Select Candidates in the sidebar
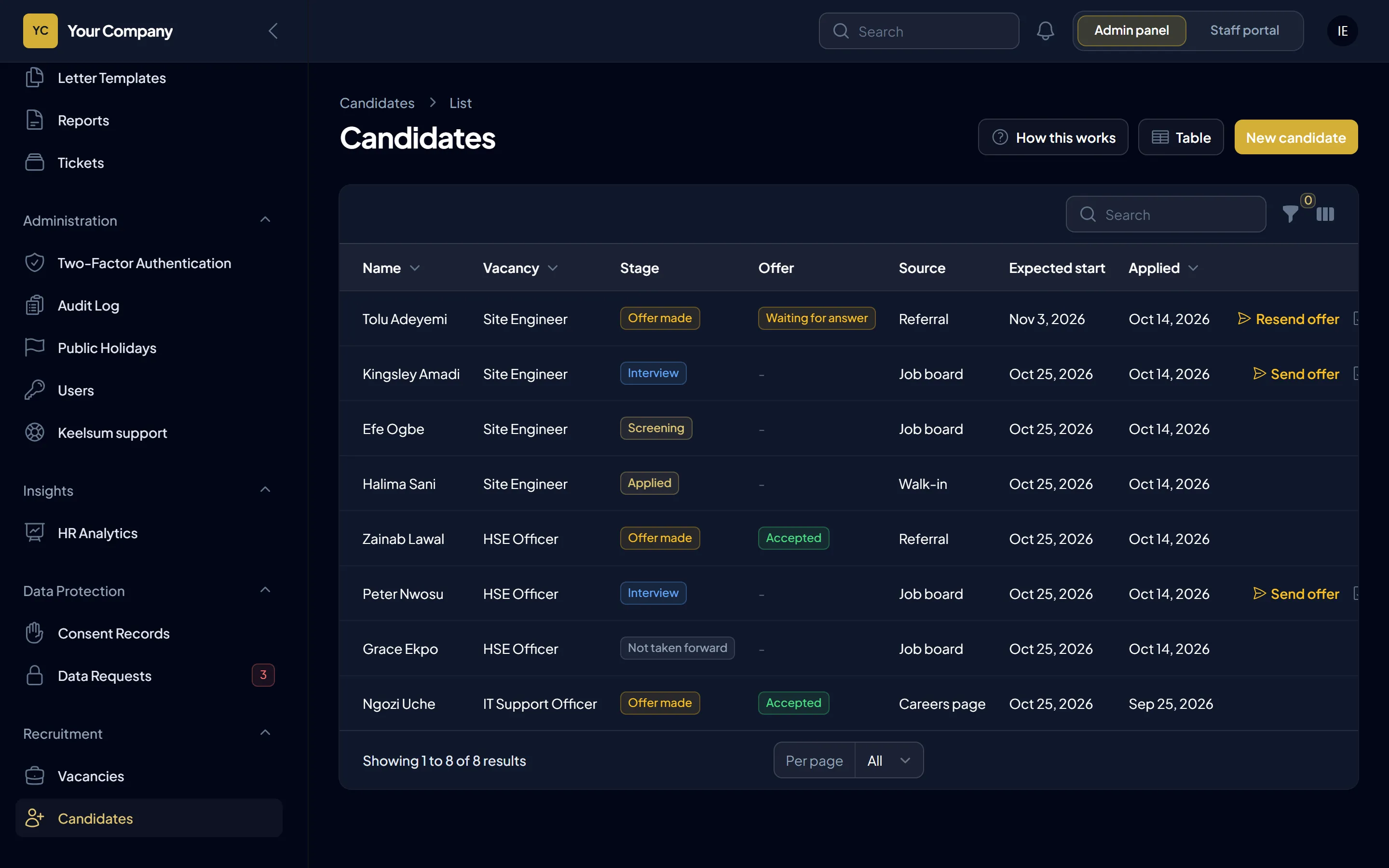This screenshot has width=1389, height=868. pyautogui.click(x=149, y=818)
